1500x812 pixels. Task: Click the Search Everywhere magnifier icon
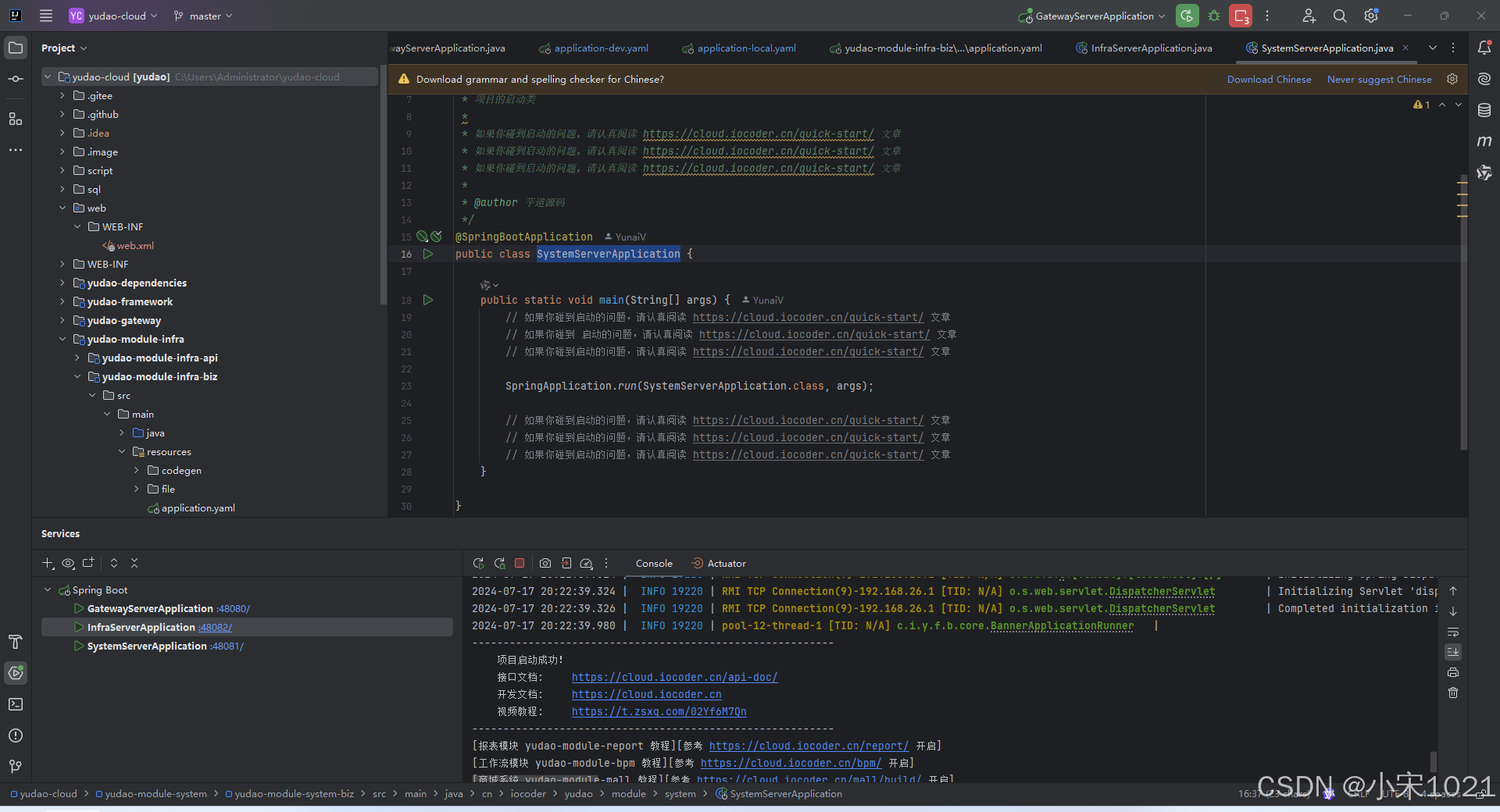coord(1340,16)
